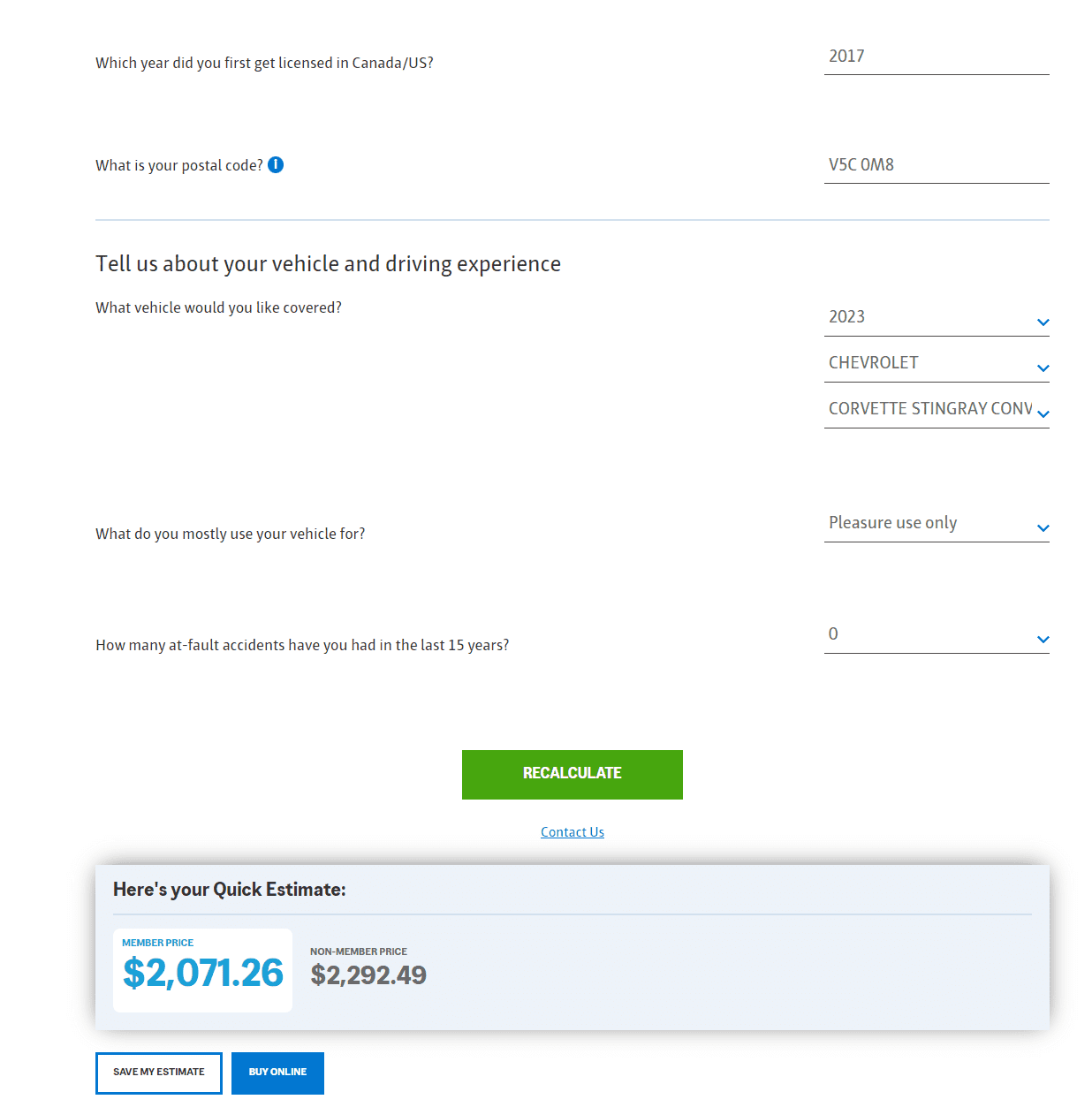Click the Here's your Quick Estimate heading
Image resolution: width=1092 pixels, height=1107 pixels.
click(x=230, y=890)
